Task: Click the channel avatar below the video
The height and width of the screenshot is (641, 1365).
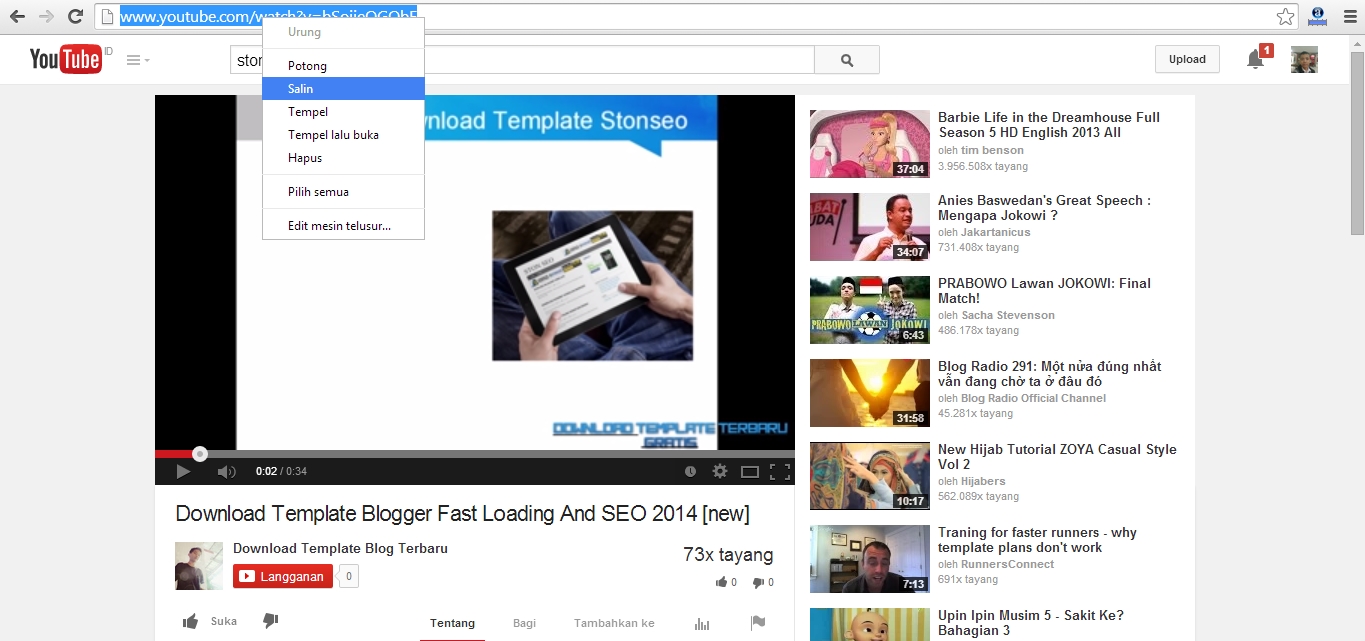Action: [x=199, y=566]
